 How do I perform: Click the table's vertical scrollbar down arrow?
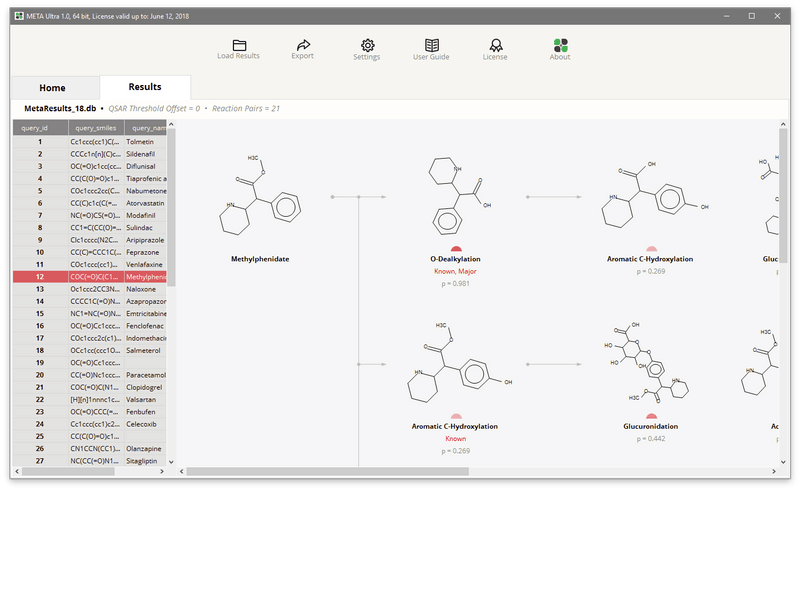[171, 462]
